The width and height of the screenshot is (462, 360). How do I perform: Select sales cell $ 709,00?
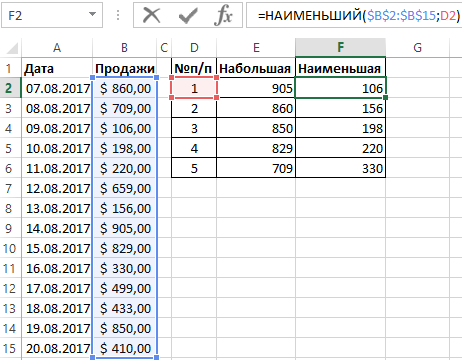click(x=124, y=108)
